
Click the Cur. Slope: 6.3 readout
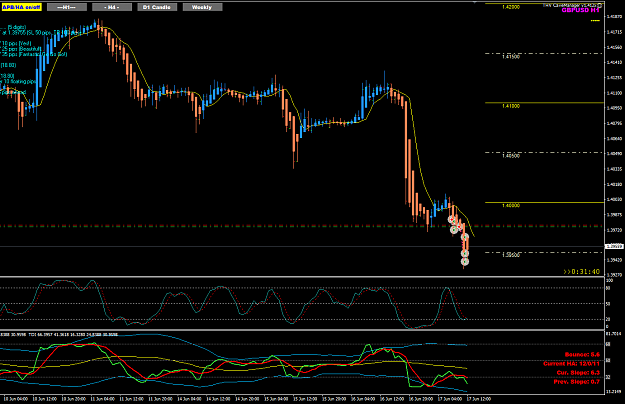click(x=578, y=373)
